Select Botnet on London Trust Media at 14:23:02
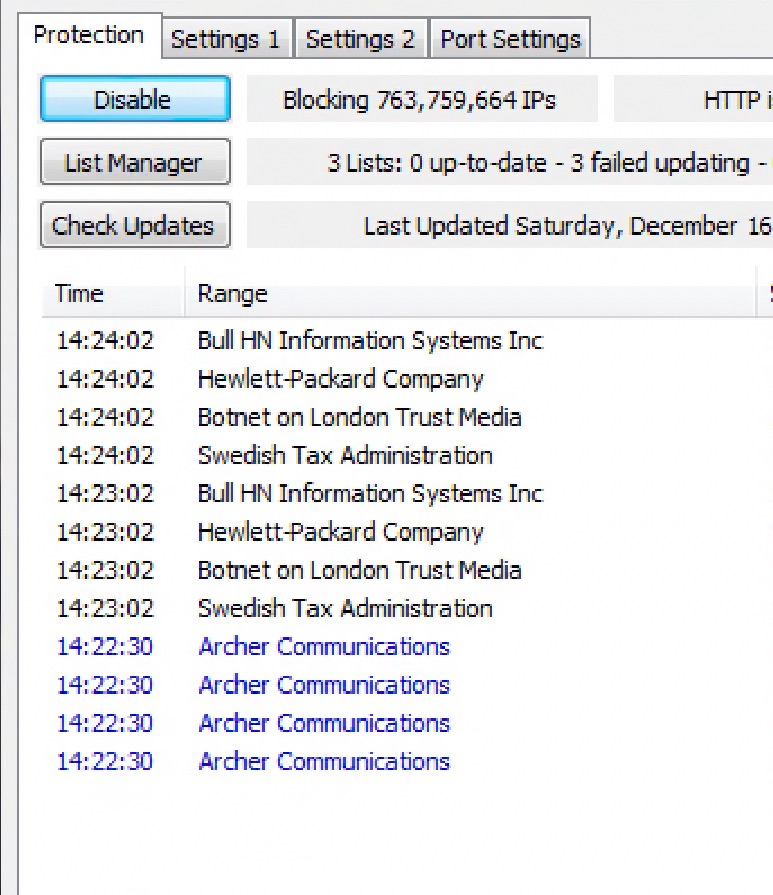773x895 pixels. pyautogui.click(x=359, y=570)
